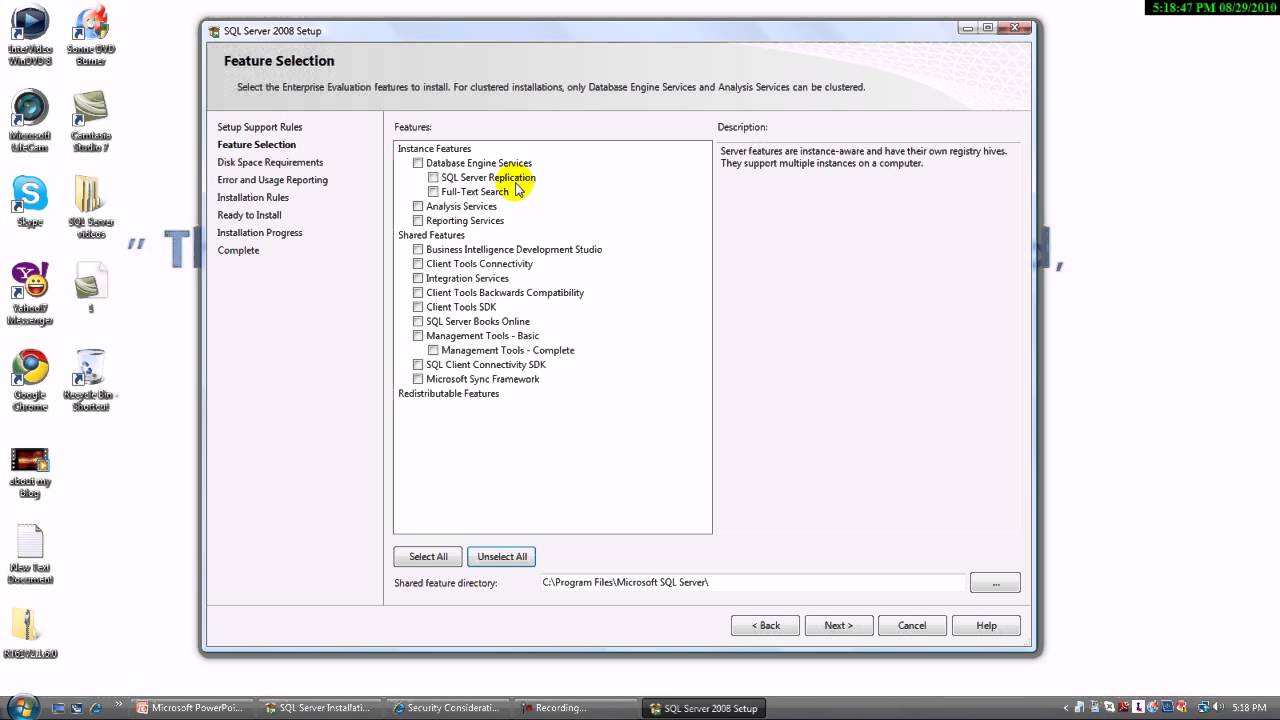Go to Setup Support Rules step

click(259, 127)
